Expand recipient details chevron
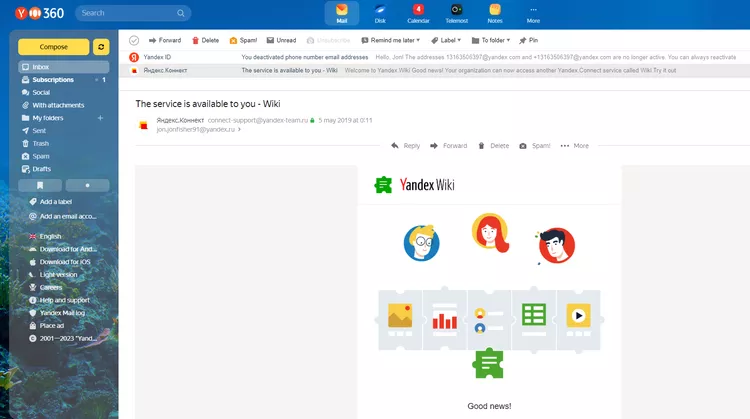This screenshot has width=750, height=419. 239,130
